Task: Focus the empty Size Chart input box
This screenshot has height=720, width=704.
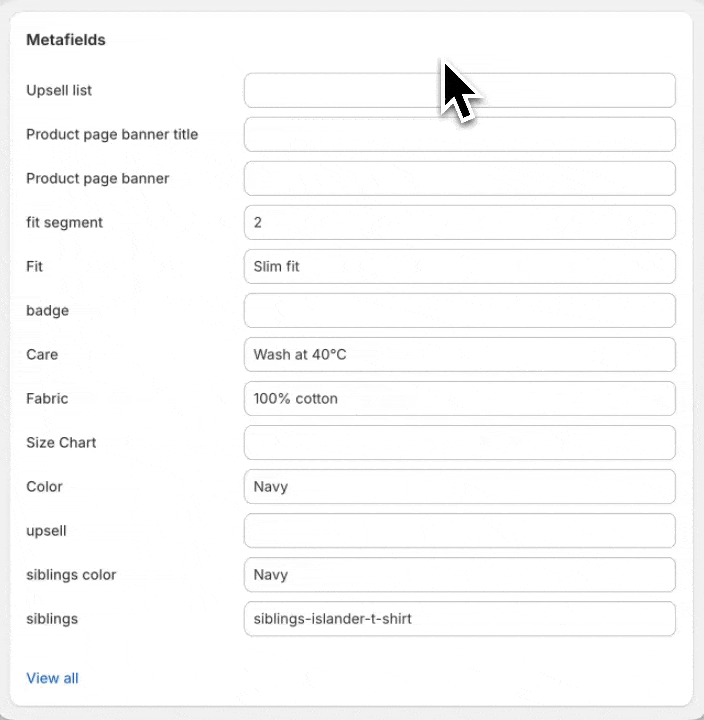Action: click(x=459, y=442)
